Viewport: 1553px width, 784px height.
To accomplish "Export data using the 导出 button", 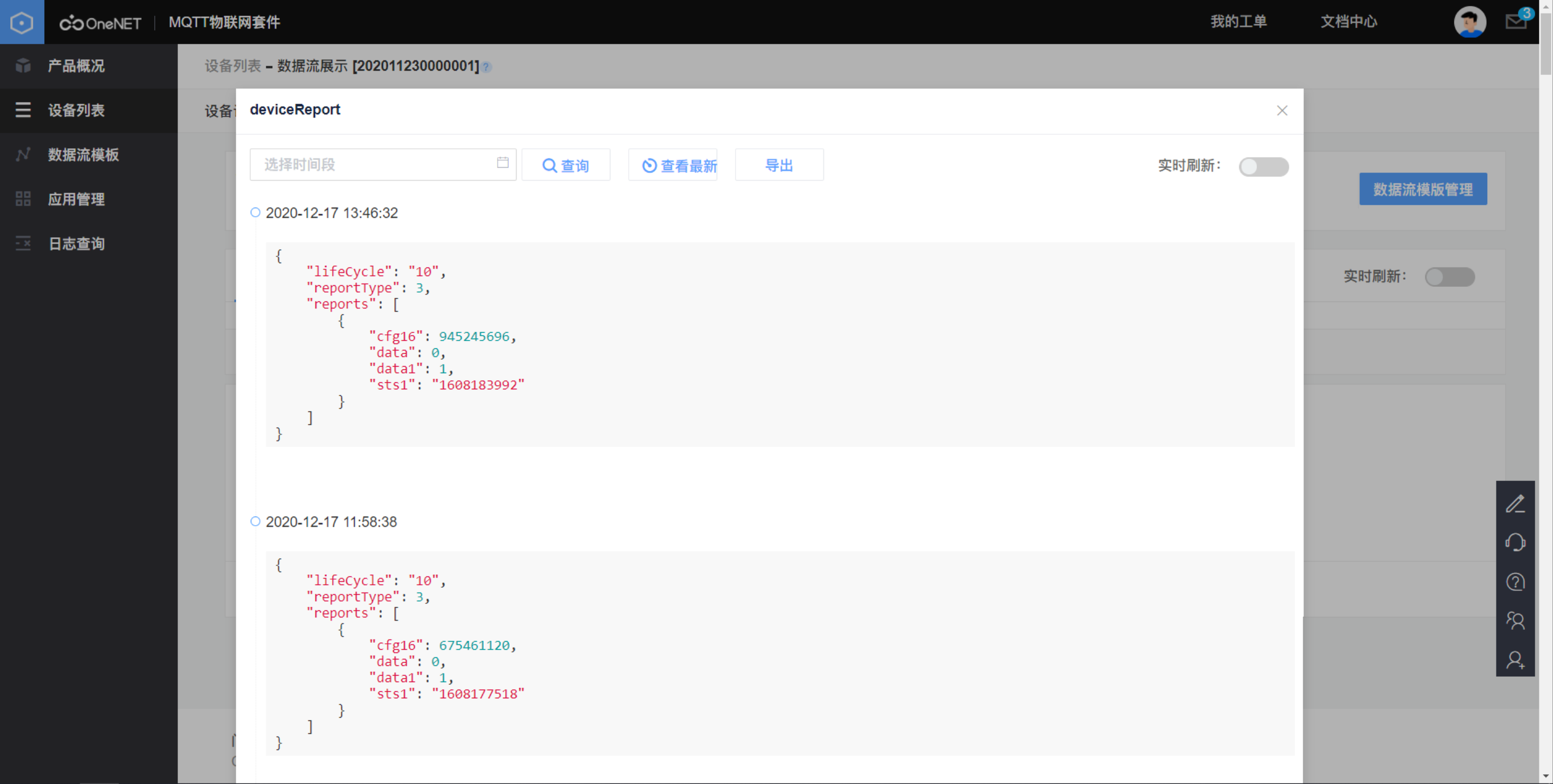I will point(779,164).
